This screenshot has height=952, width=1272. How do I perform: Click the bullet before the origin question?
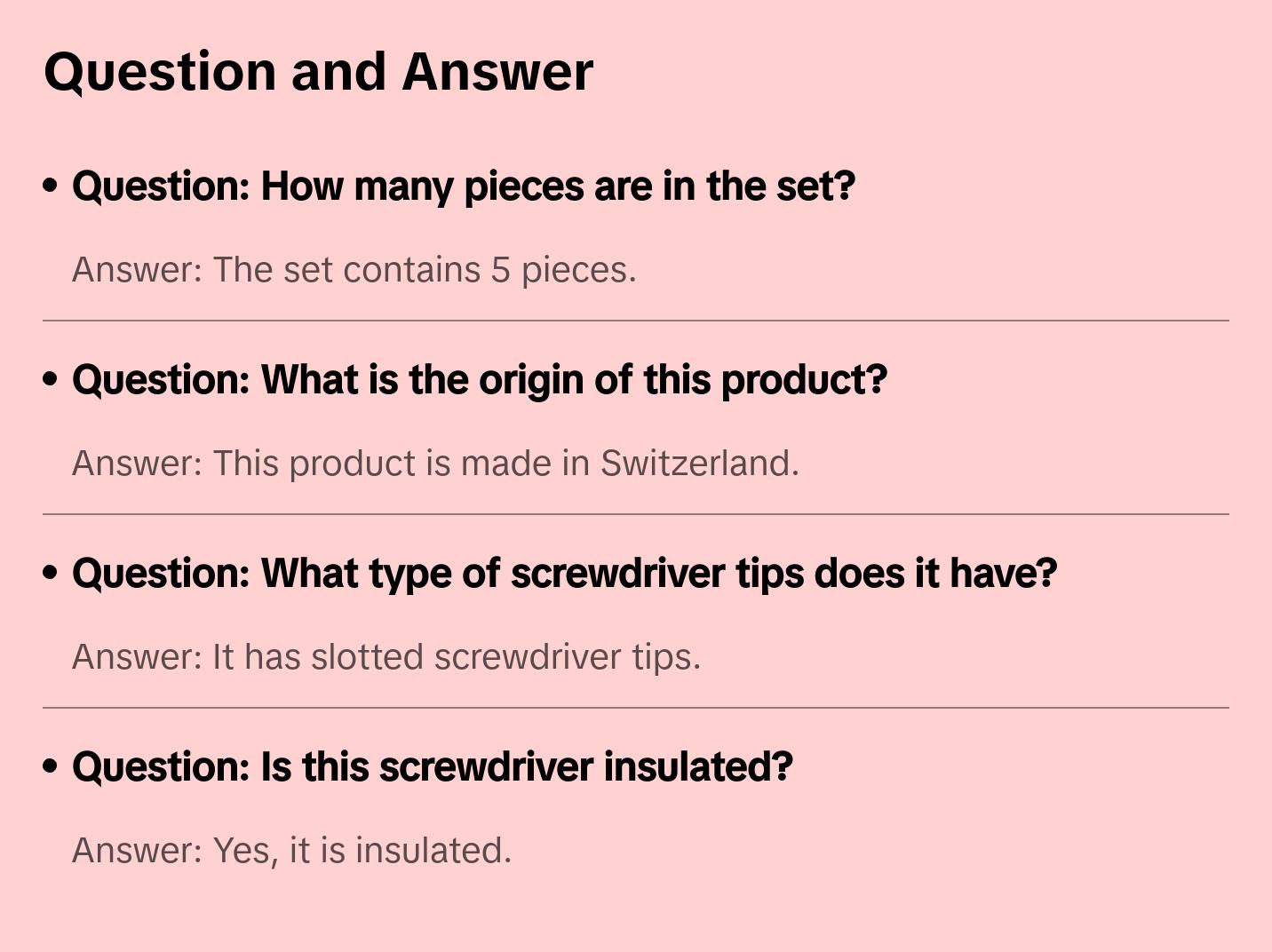pyautogui.click(x=51, y=380)
